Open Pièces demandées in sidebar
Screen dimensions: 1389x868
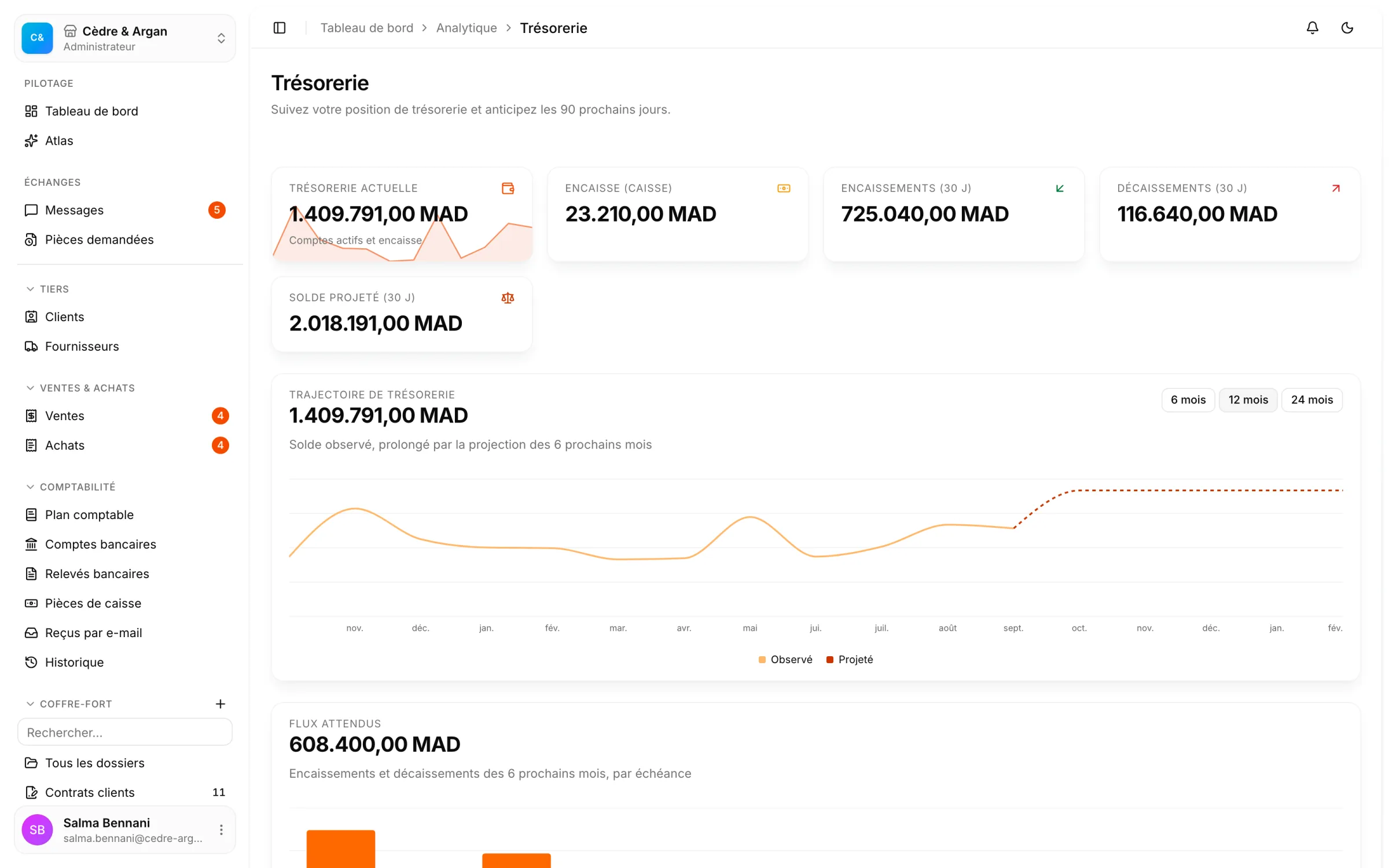pos(125,240)
